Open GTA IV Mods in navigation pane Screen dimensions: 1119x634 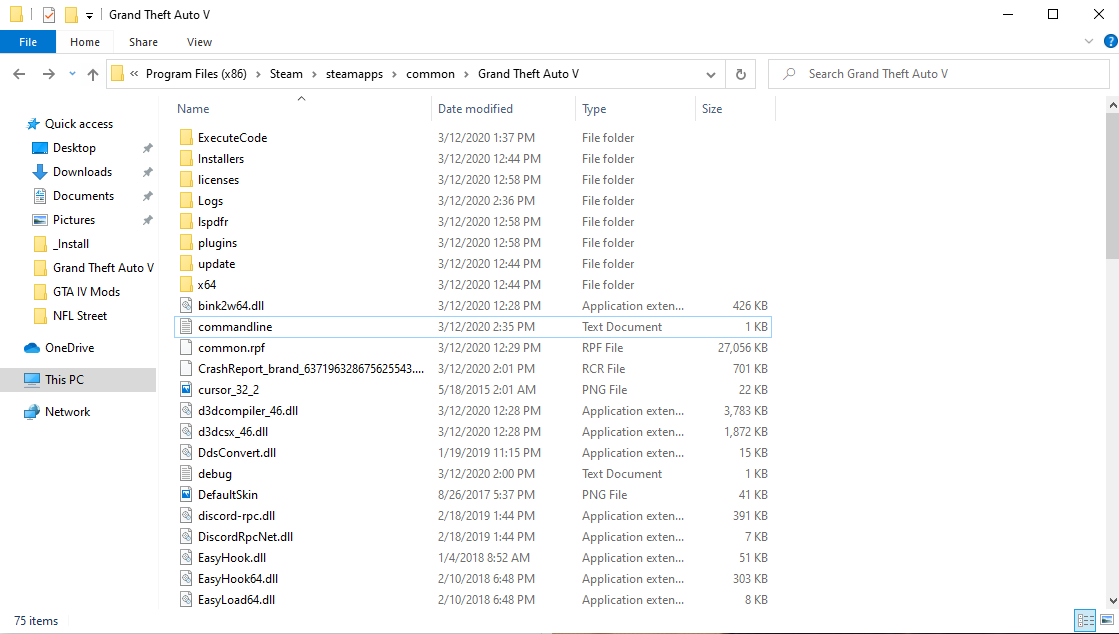(x=86, y=292)
